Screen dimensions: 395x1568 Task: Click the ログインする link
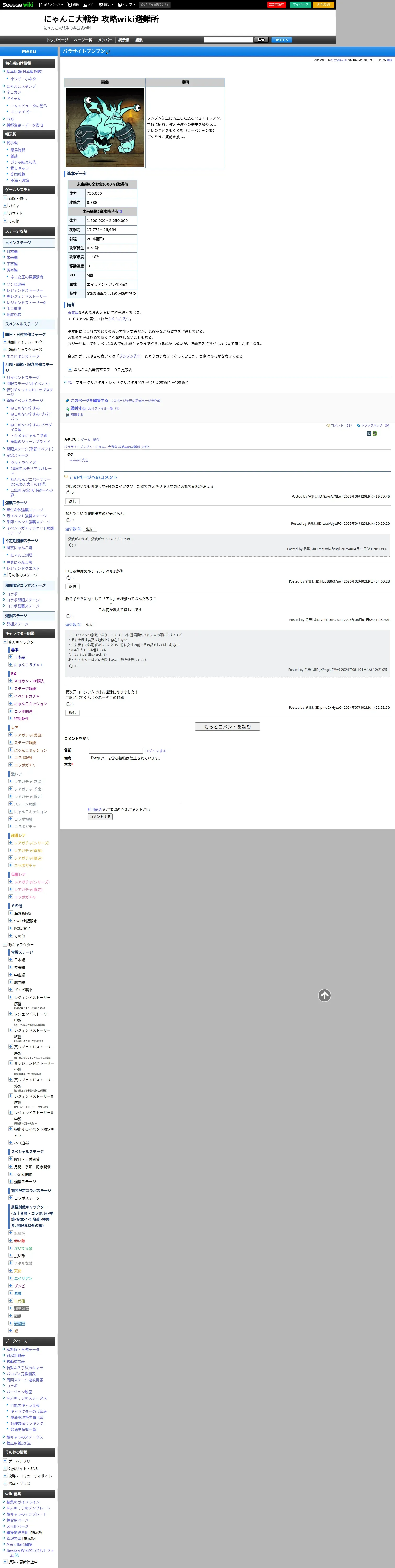coord(155,751)
